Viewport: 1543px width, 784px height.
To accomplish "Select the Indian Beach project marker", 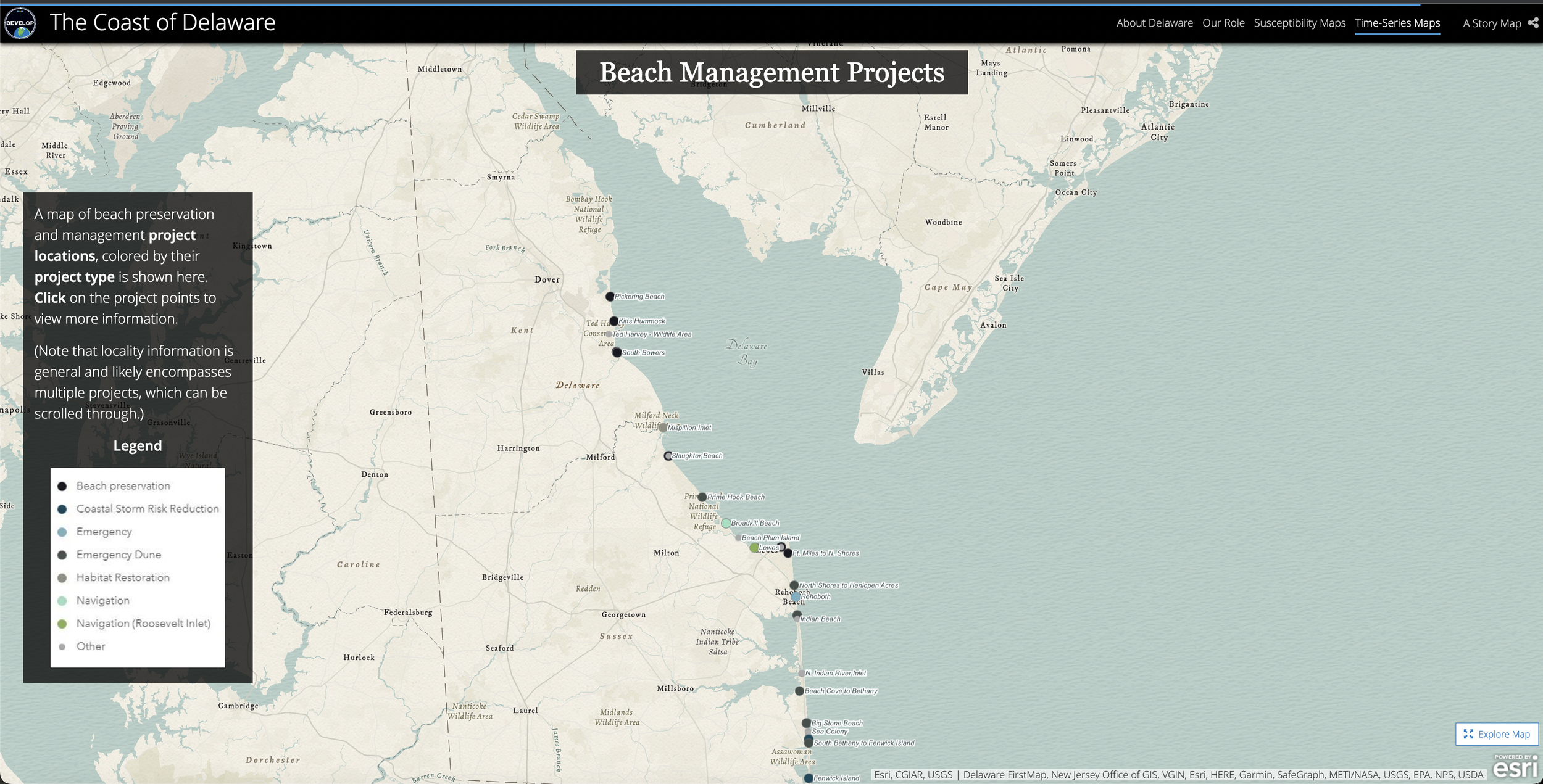I will (x=796, y=619).
